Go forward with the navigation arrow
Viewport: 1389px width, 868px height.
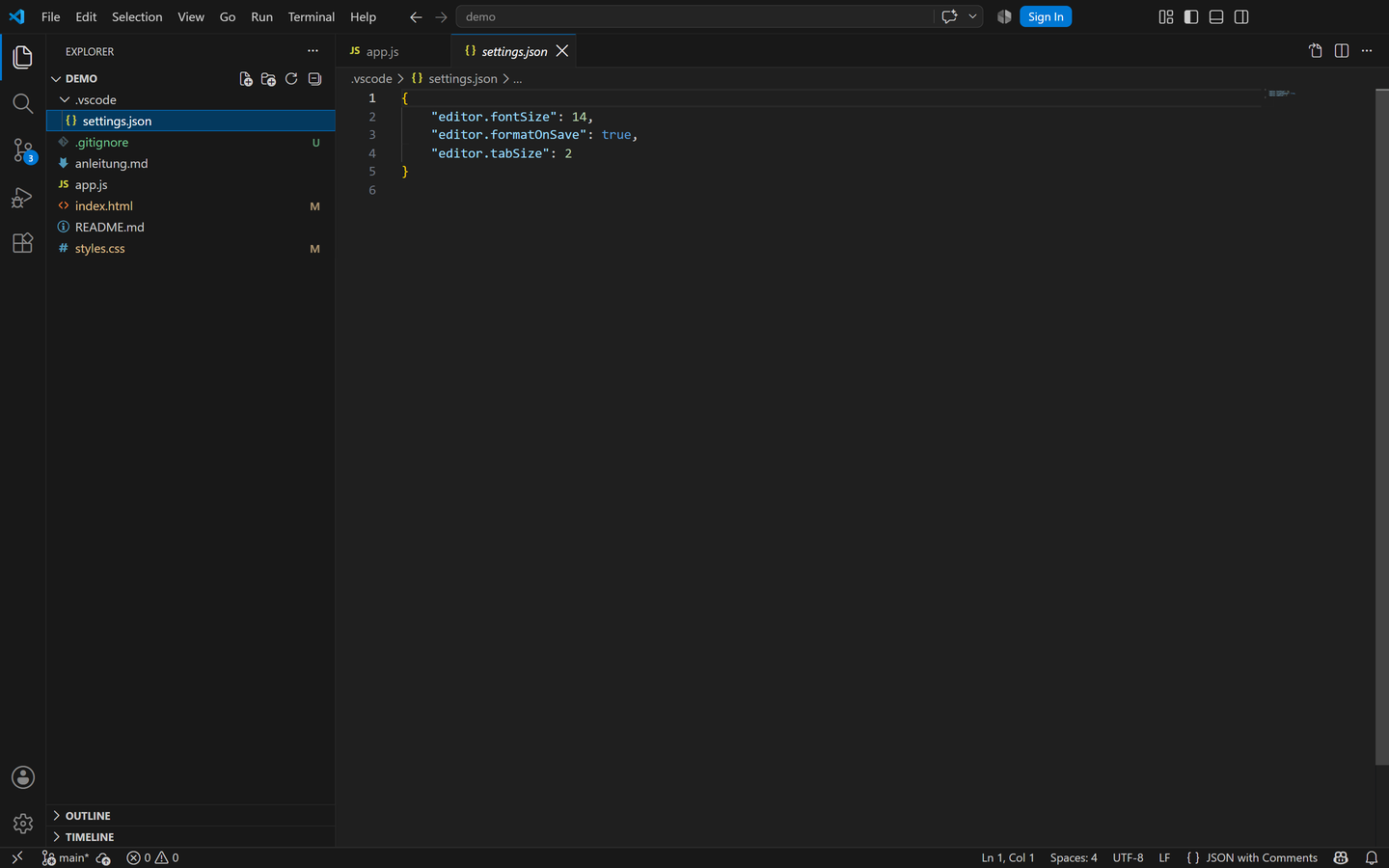(x=441, y=17)
